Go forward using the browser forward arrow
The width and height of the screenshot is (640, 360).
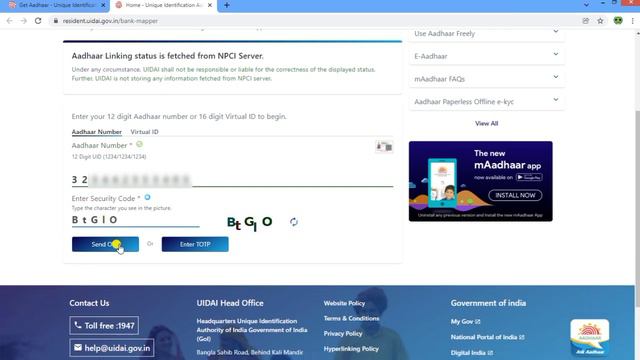point(24,21)
